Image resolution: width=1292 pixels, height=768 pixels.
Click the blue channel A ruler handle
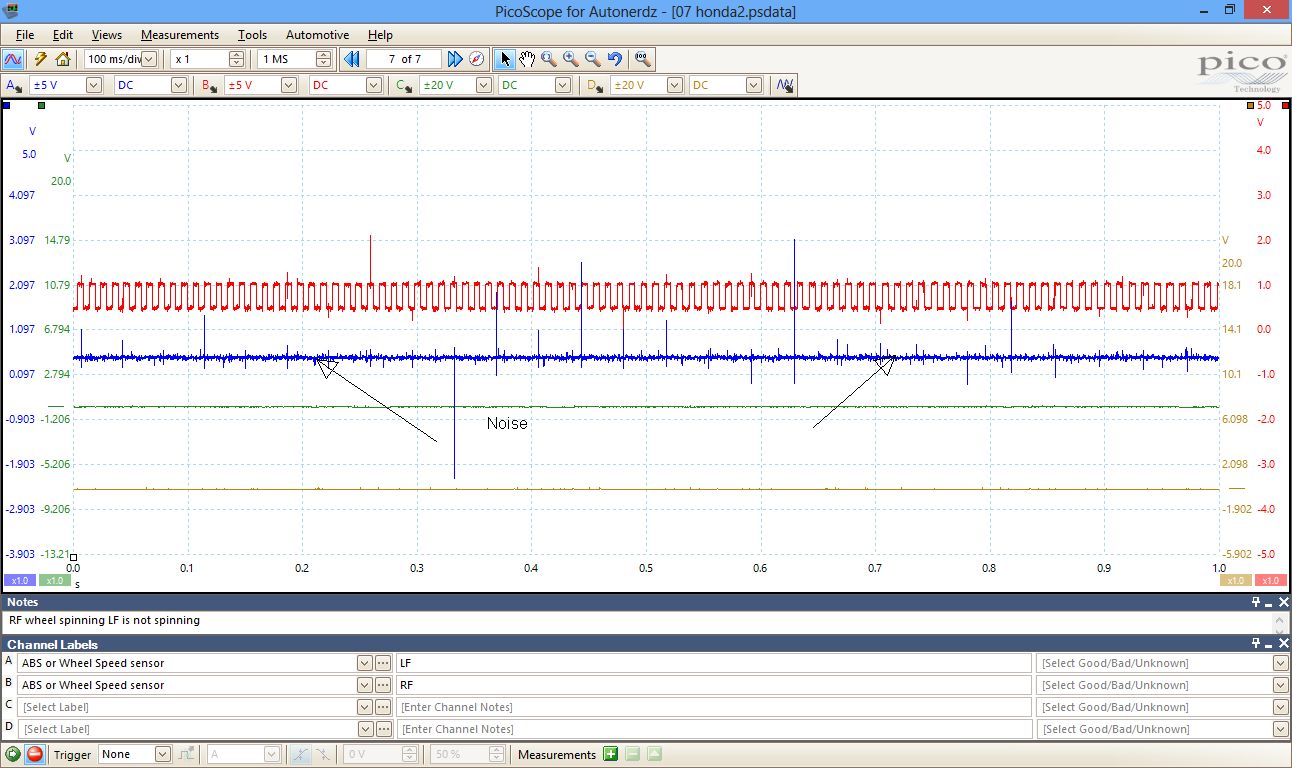click(x=7, y=105)
